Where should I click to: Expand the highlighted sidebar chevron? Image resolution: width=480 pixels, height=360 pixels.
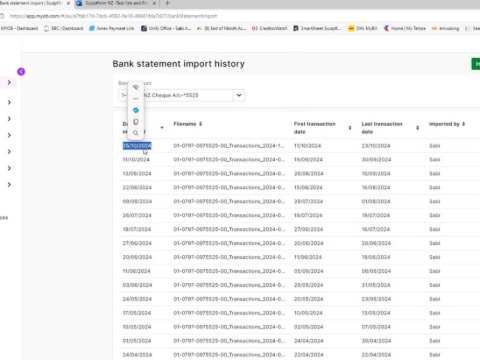coord(9,82)
